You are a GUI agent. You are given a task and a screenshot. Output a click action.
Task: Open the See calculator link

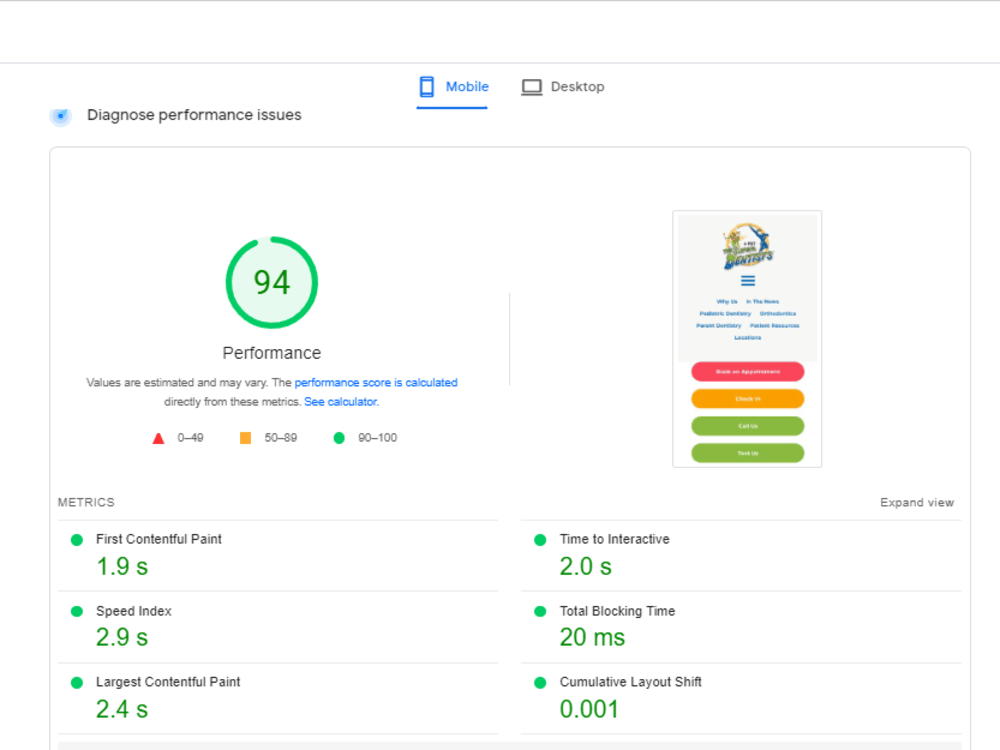[x=341, y=402]
